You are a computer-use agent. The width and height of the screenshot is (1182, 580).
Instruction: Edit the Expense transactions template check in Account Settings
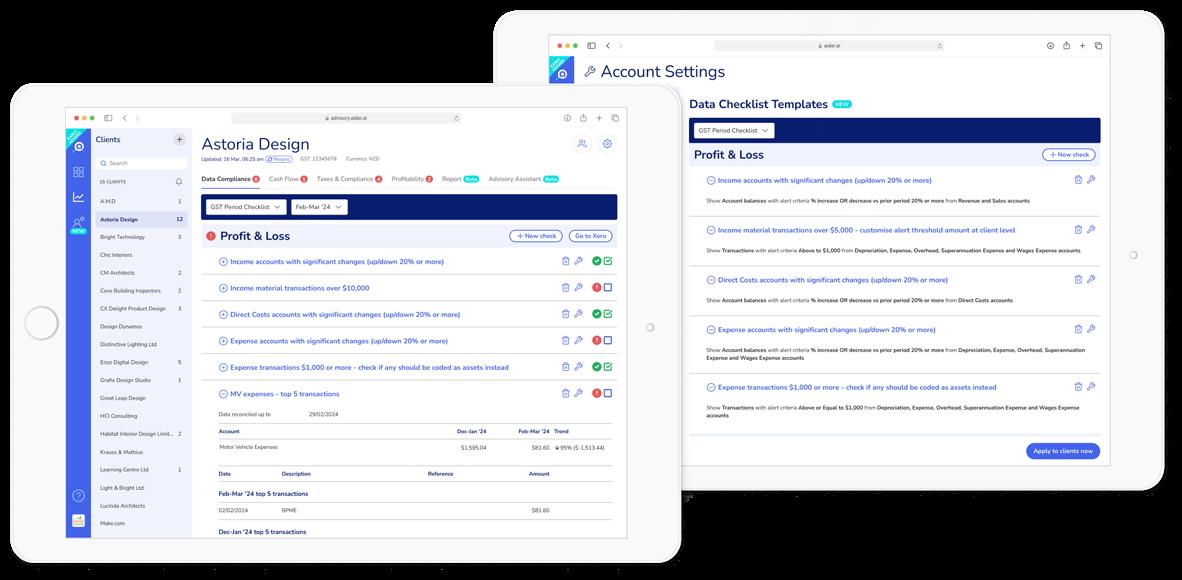tap(1091, 386)
